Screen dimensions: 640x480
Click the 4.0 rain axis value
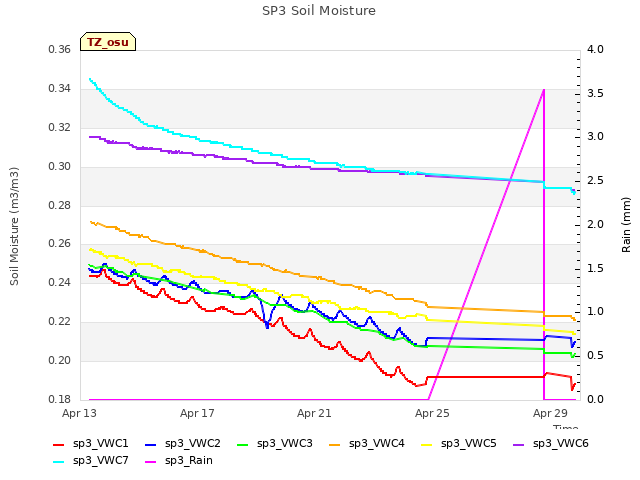coord(595,50)
